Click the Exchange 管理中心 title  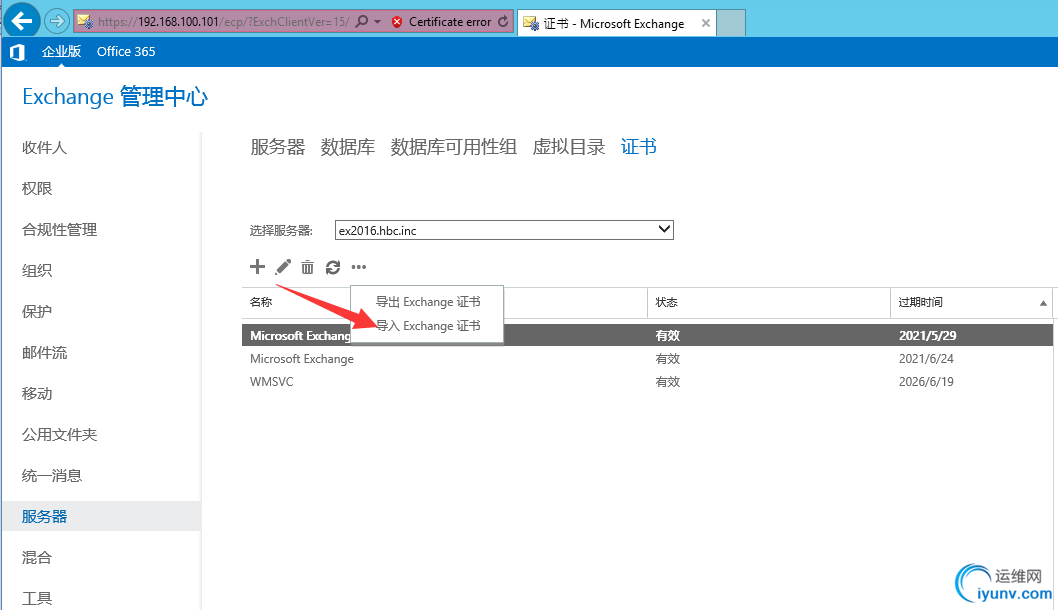(x=115, y=96)
